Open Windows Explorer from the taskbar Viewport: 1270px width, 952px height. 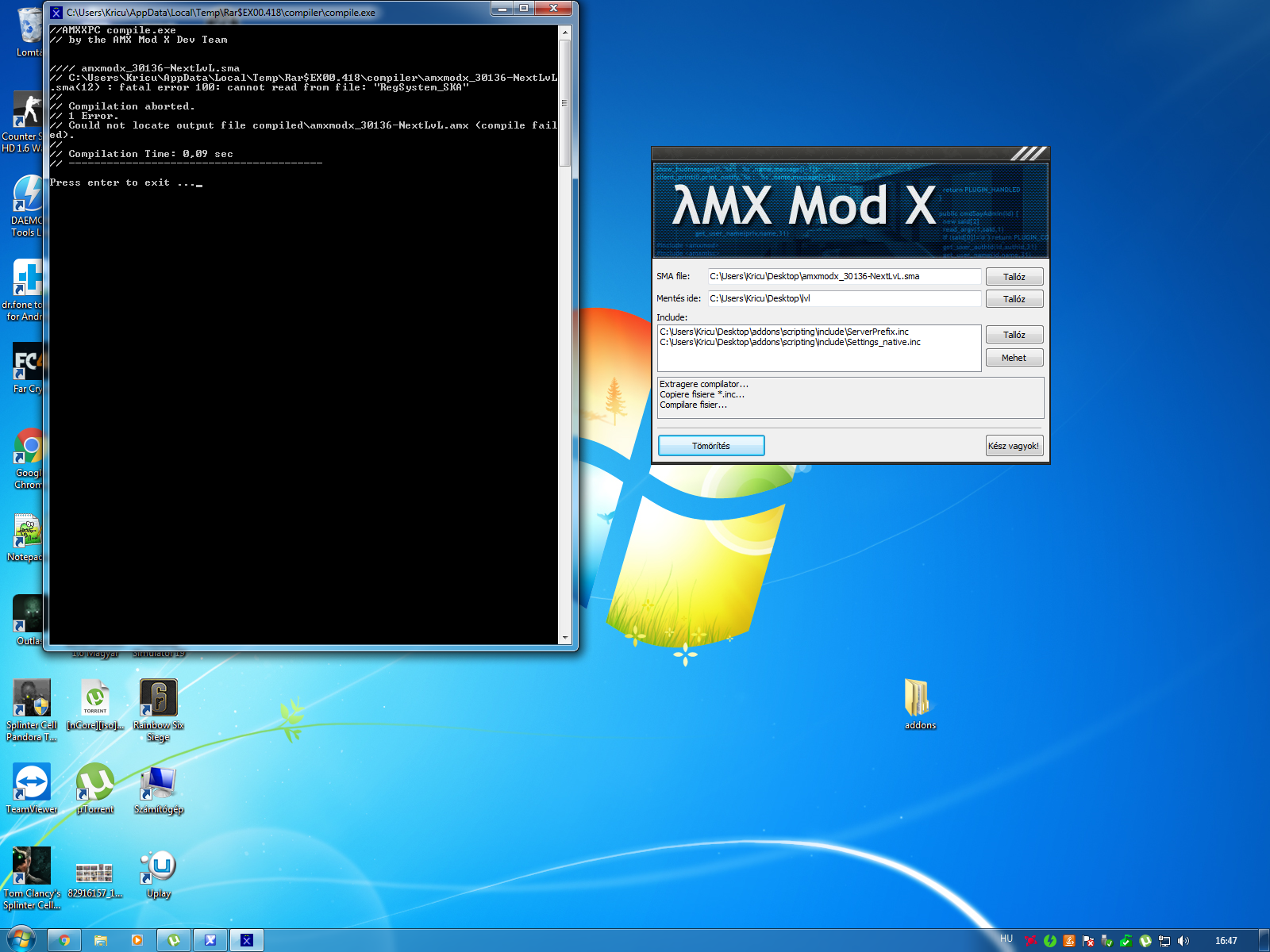click(x=101, y=940)
